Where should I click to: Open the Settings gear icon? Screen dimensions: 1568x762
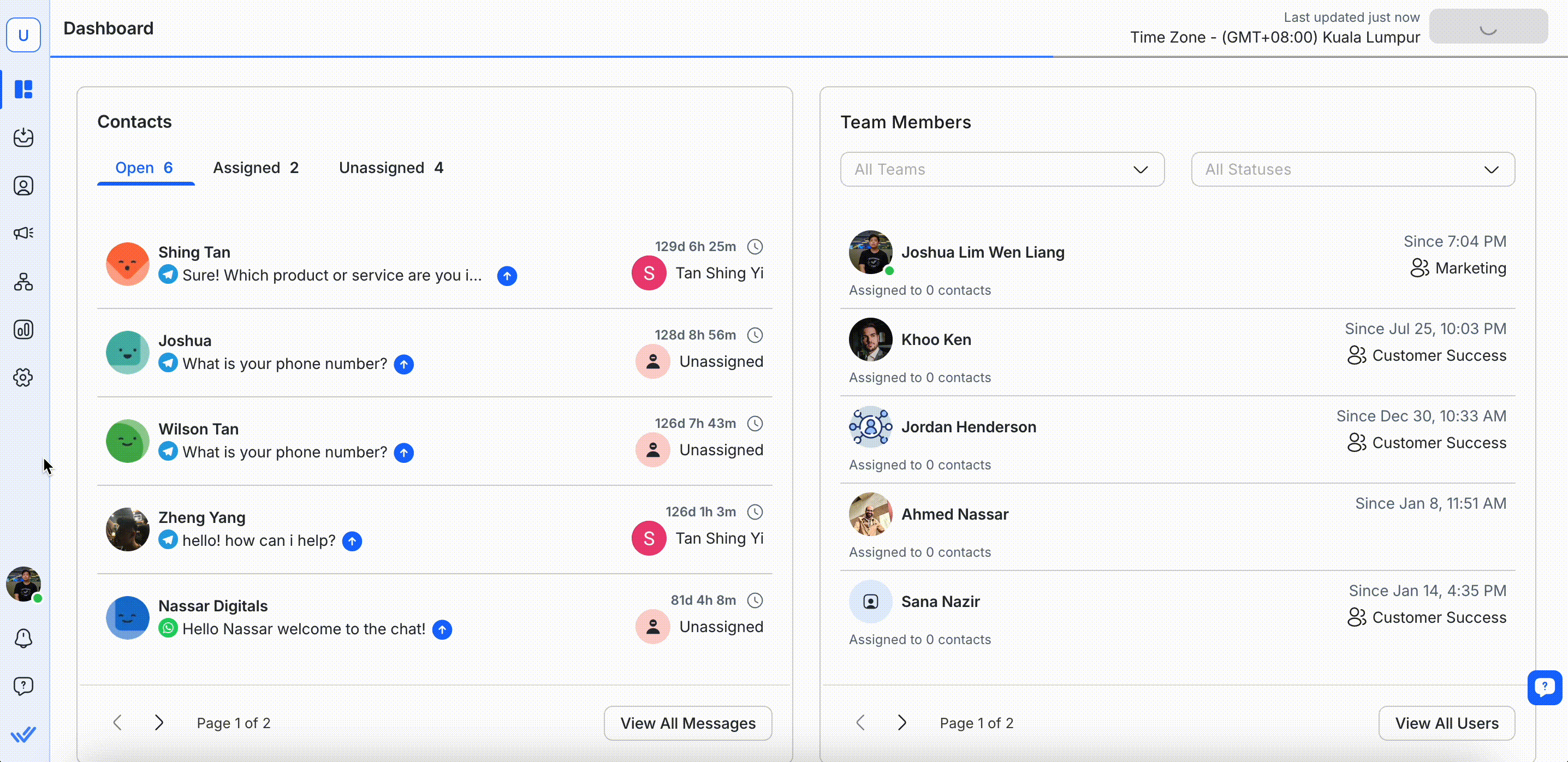tap(23, 377)
